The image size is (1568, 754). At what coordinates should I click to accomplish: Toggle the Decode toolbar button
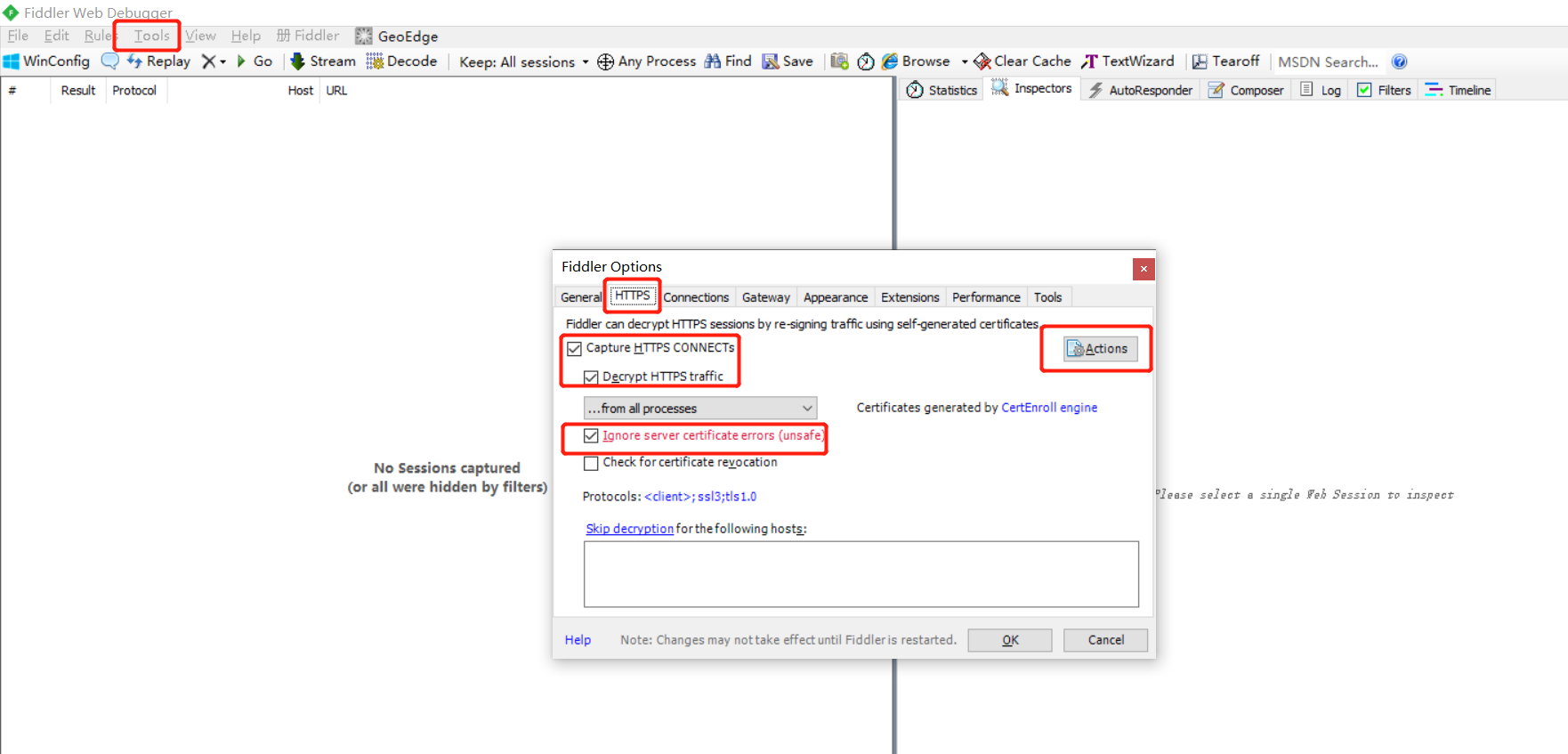402,61
